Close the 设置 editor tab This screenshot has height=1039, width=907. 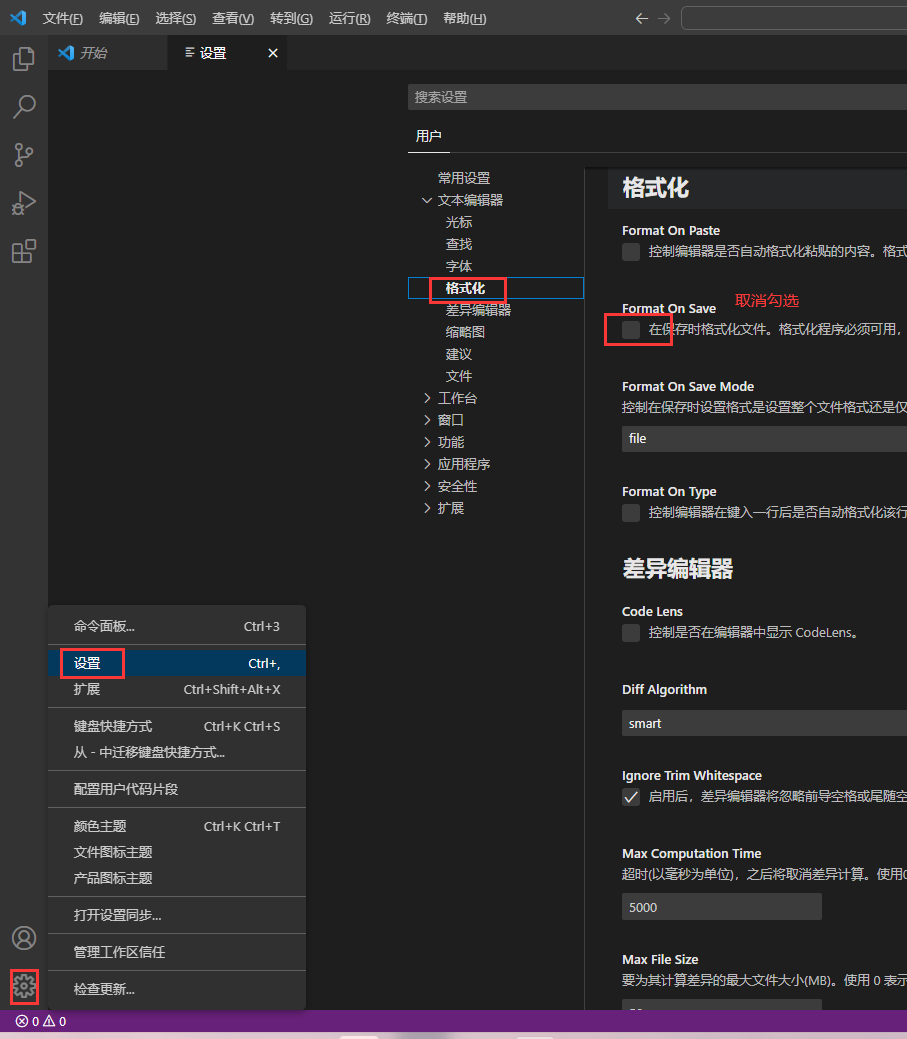(x=273, y=53)
